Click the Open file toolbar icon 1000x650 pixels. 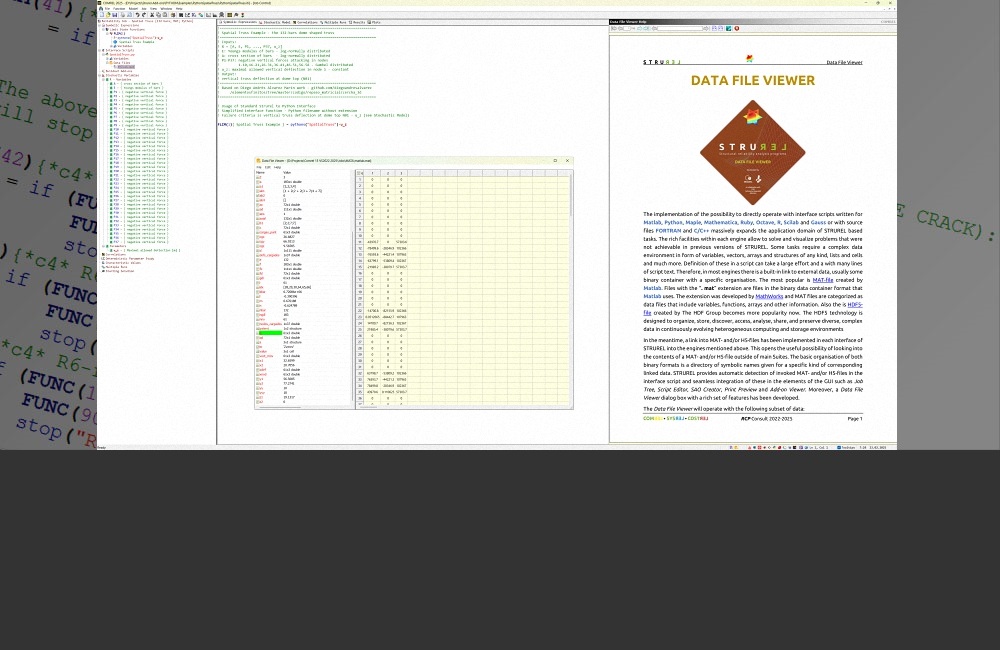point(108,15)
